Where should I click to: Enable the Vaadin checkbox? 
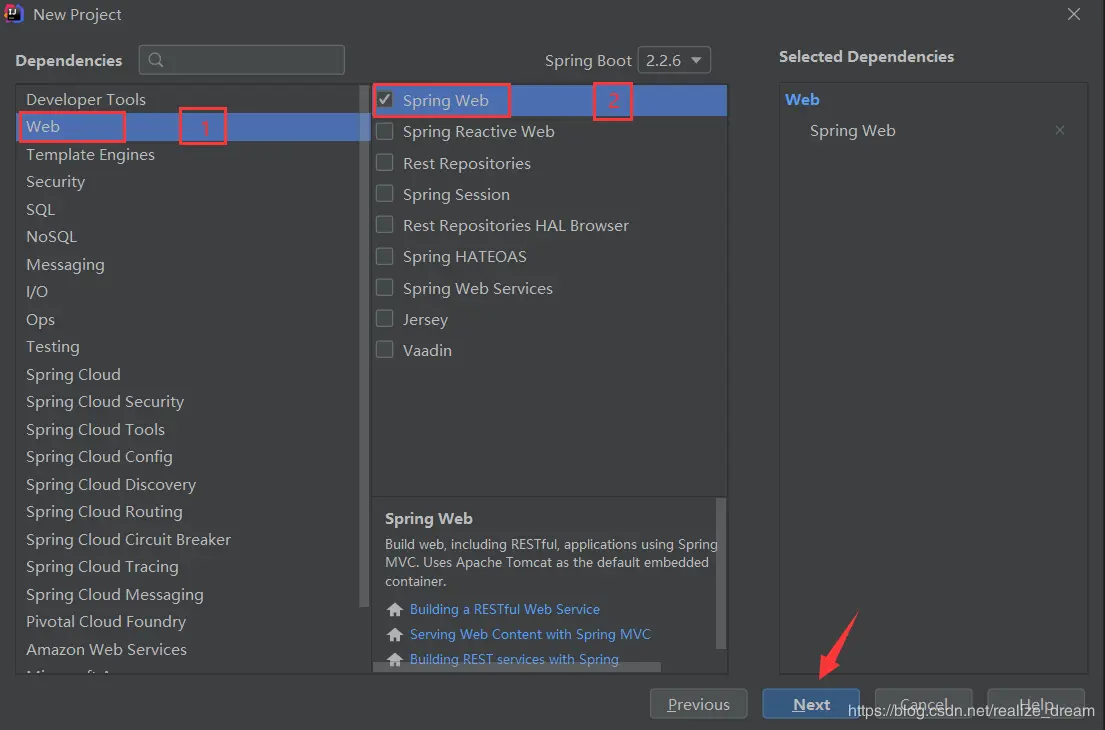tap(385, 349)
